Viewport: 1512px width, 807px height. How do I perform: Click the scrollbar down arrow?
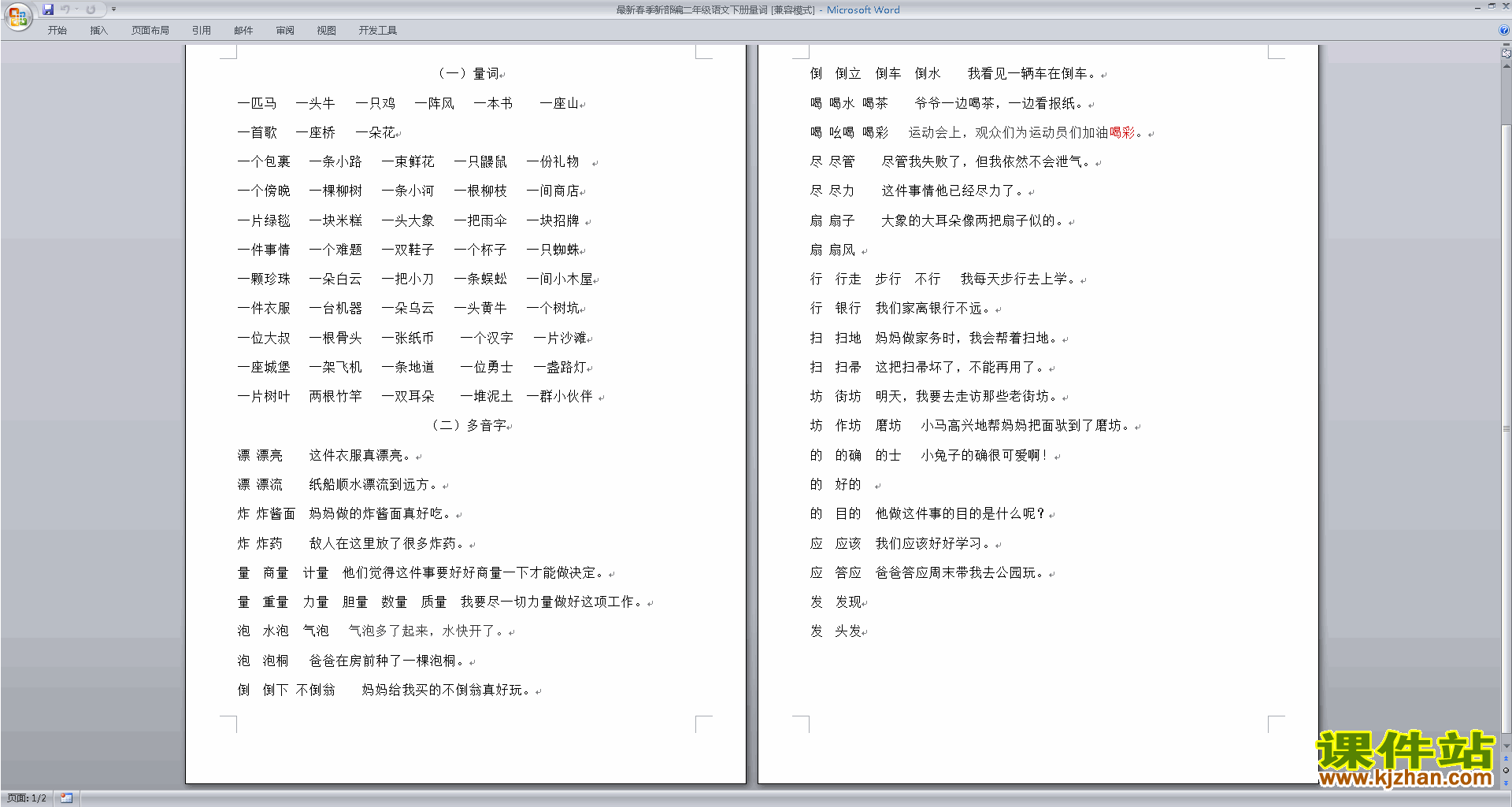tap(1506, 746)
